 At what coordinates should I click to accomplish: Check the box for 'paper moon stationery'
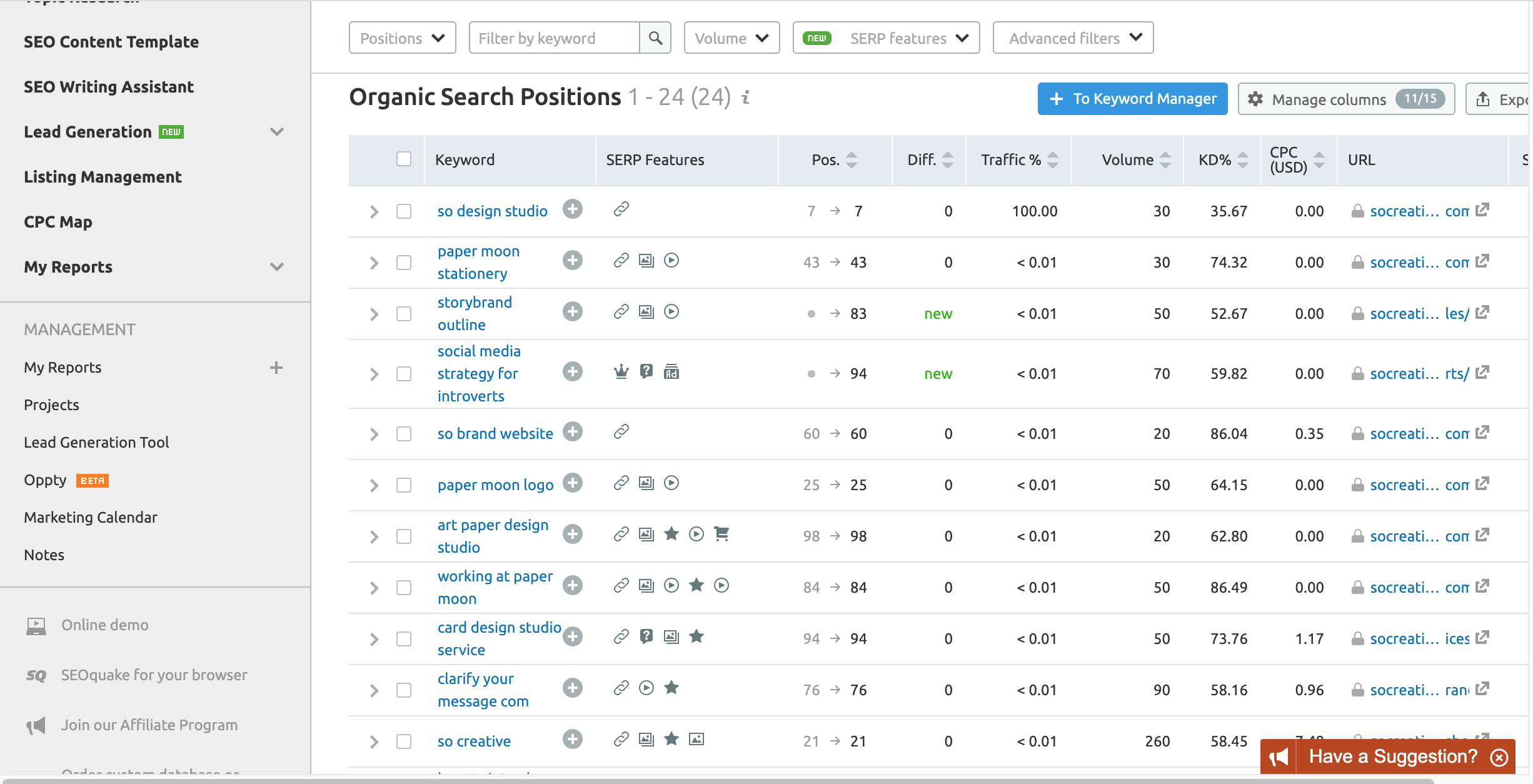click(x=404, y=263)
